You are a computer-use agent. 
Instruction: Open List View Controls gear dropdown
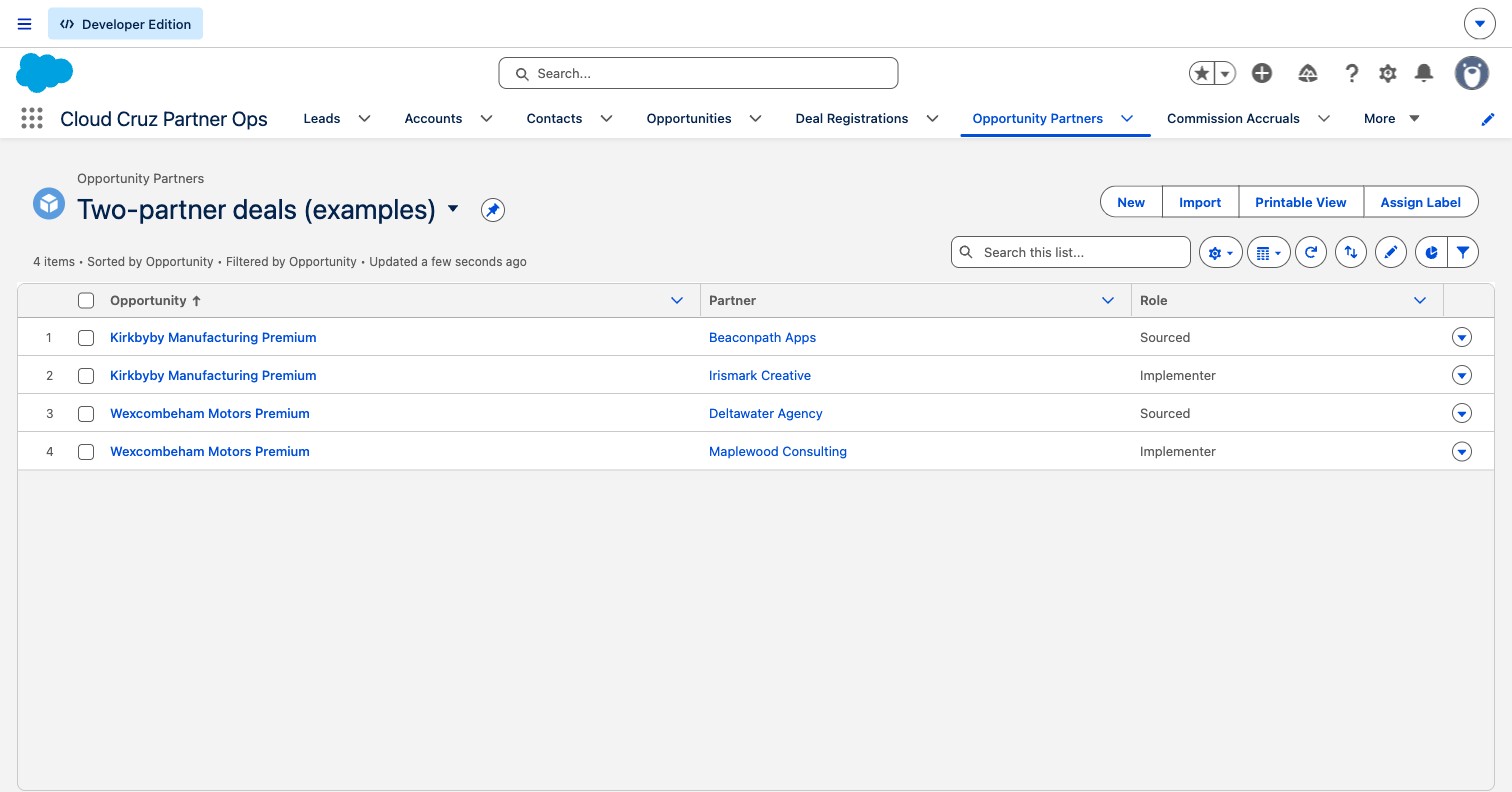[x=1221, y=252]
